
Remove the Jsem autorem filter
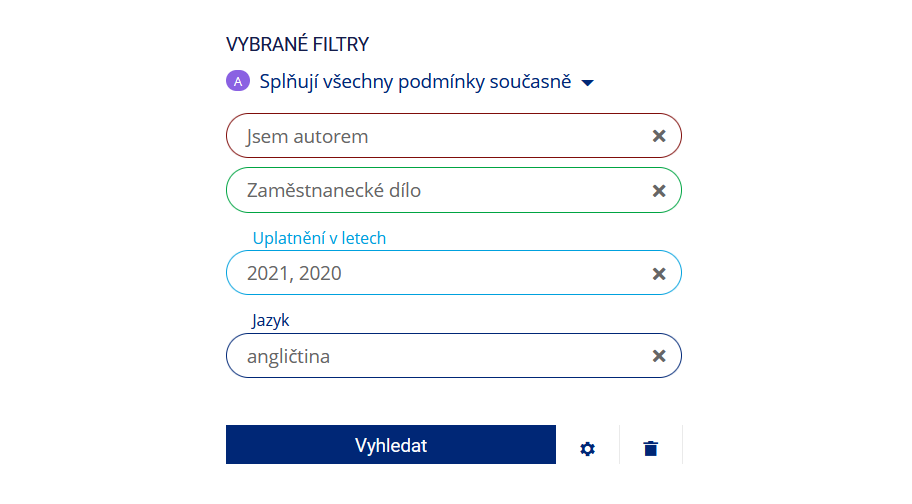click(x=659, y=136)
